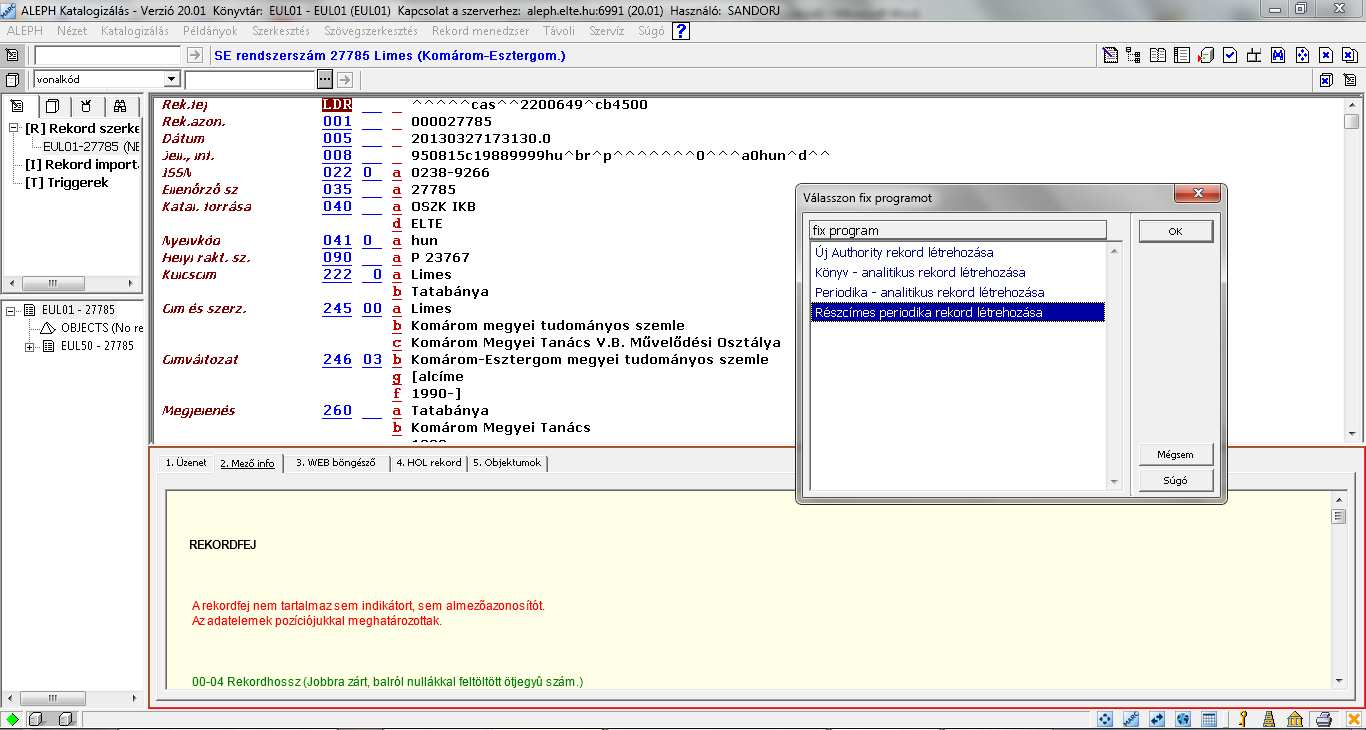Click the green diamond status indicator

tap(12, 719)
